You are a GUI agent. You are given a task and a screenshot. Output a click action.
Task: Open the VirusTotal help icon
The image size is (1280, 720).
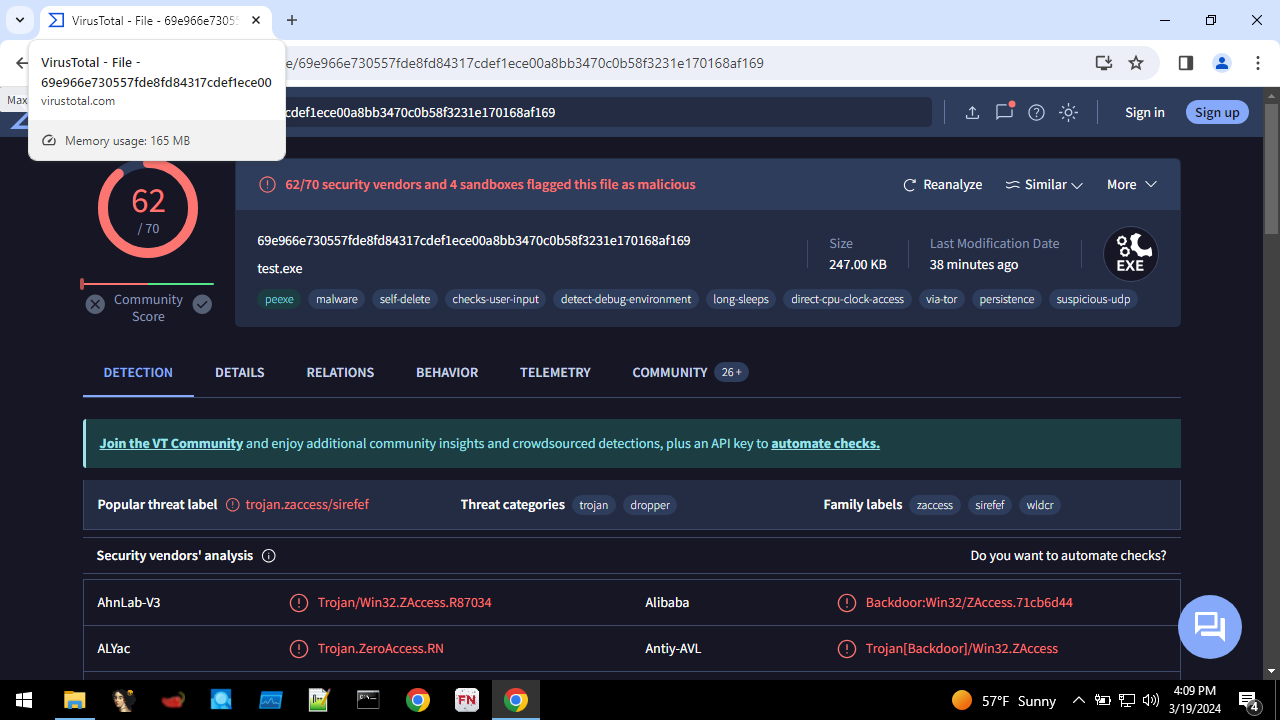[x=1036, y=112]
